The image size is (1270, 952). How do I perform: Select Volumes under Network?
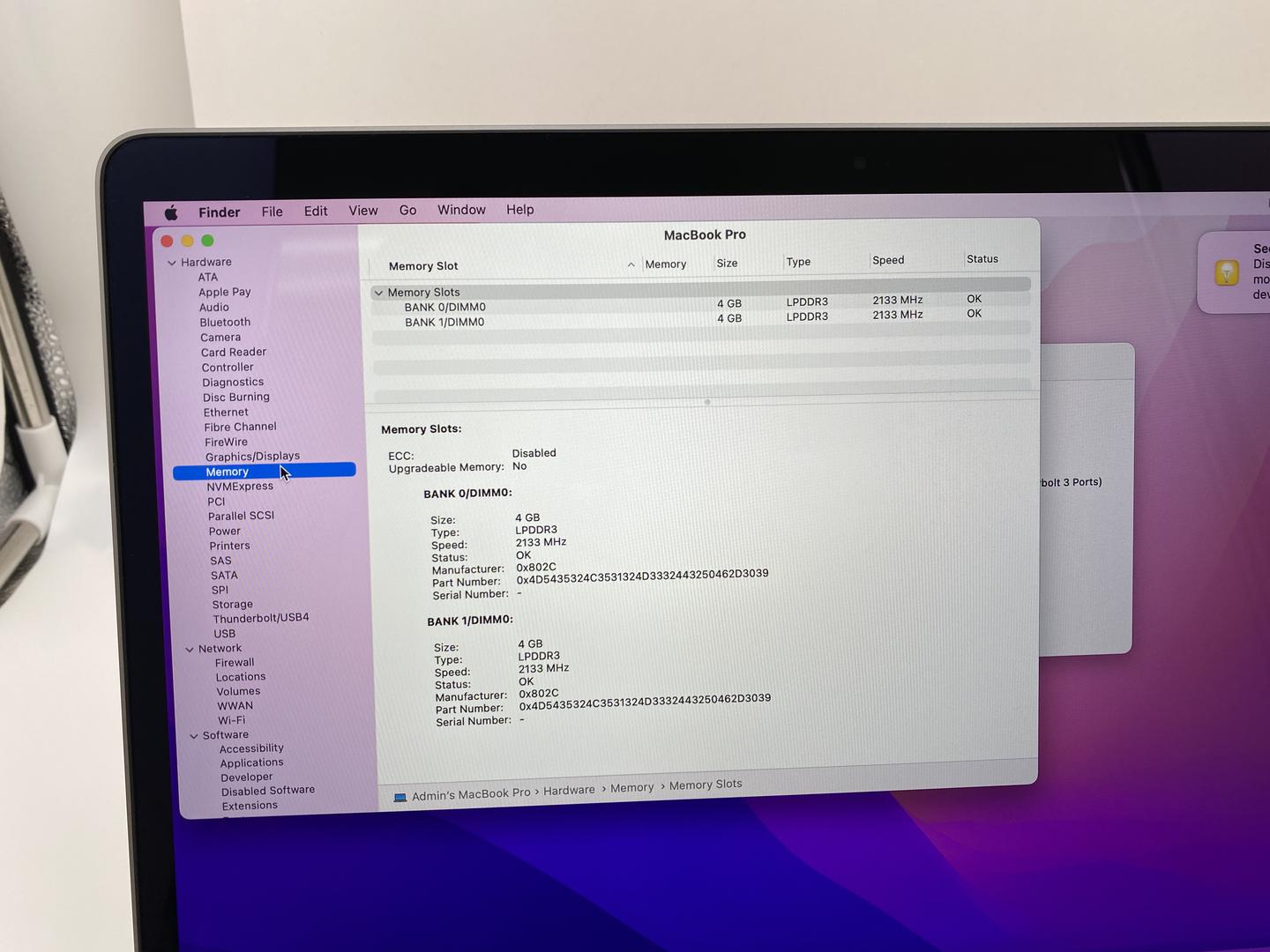238,691
